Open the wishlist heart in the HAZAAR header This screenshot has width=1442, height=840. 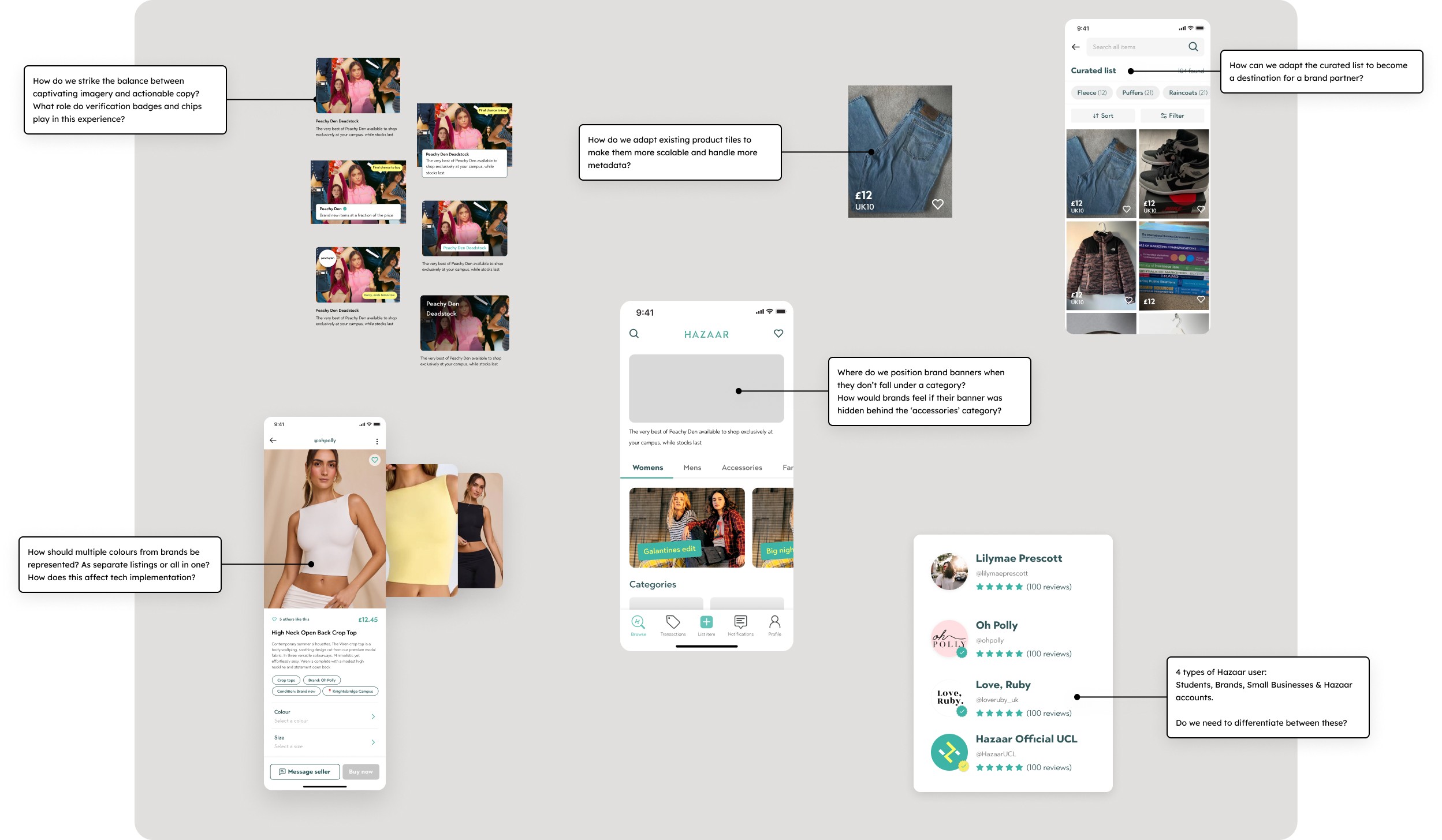pyautogui.click(x=778, y=334)
